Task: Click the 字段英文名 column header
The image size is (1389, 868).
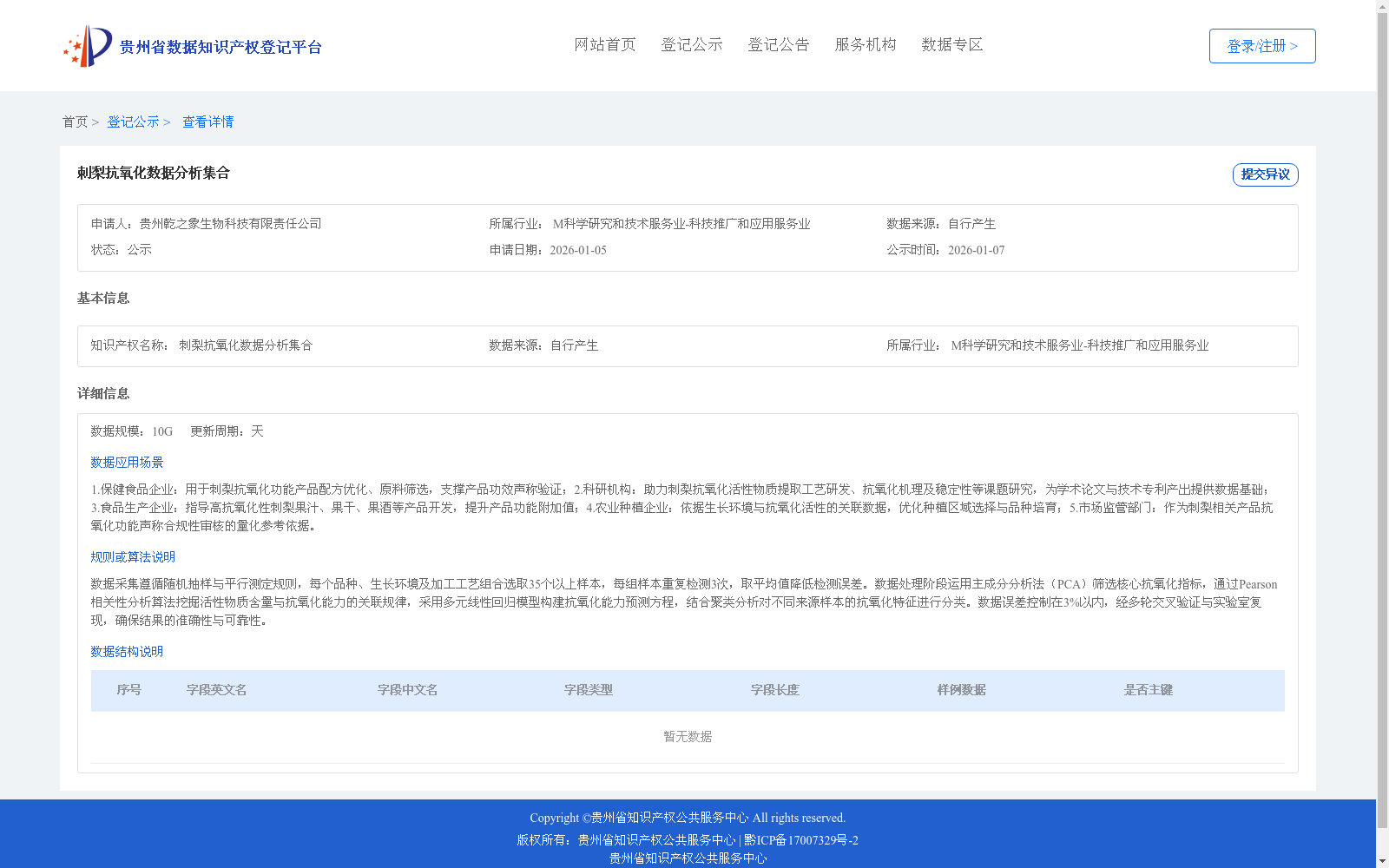Action: point(217,690)
